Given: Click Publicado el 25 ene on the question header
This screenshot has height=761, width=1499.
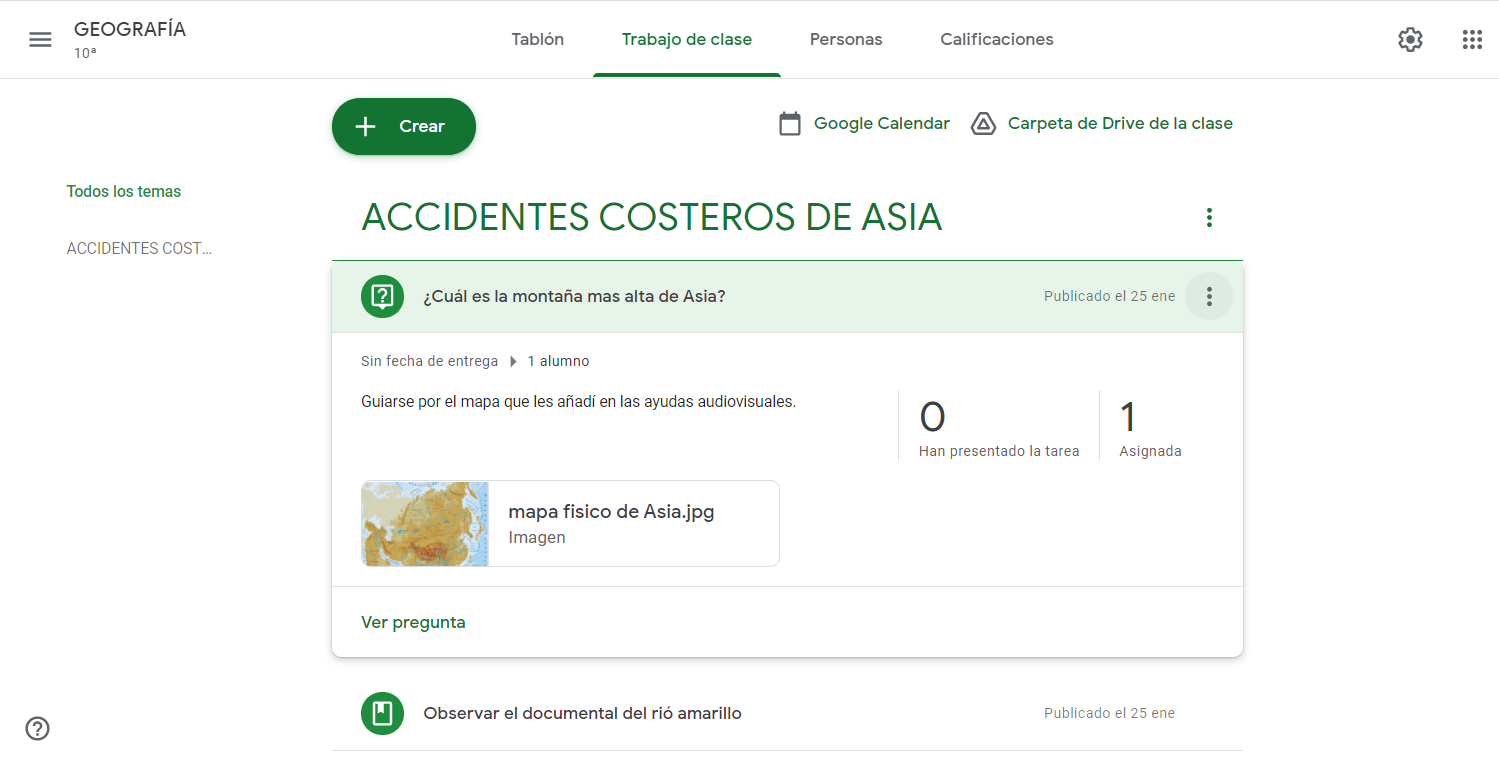Looking at the screenshot, I should coord(1109,296).
